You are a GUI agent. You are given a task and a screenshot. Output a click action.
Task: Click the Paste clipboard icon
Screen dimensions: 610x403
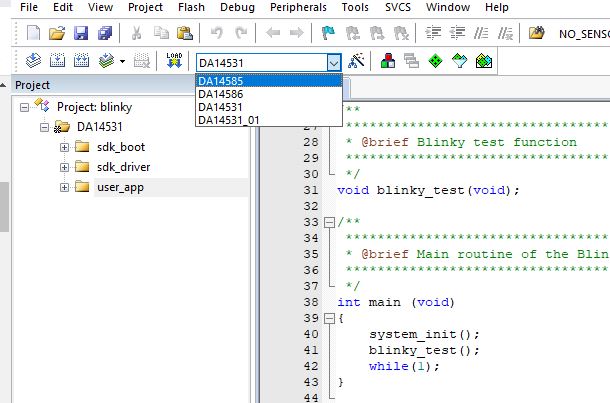185,33
